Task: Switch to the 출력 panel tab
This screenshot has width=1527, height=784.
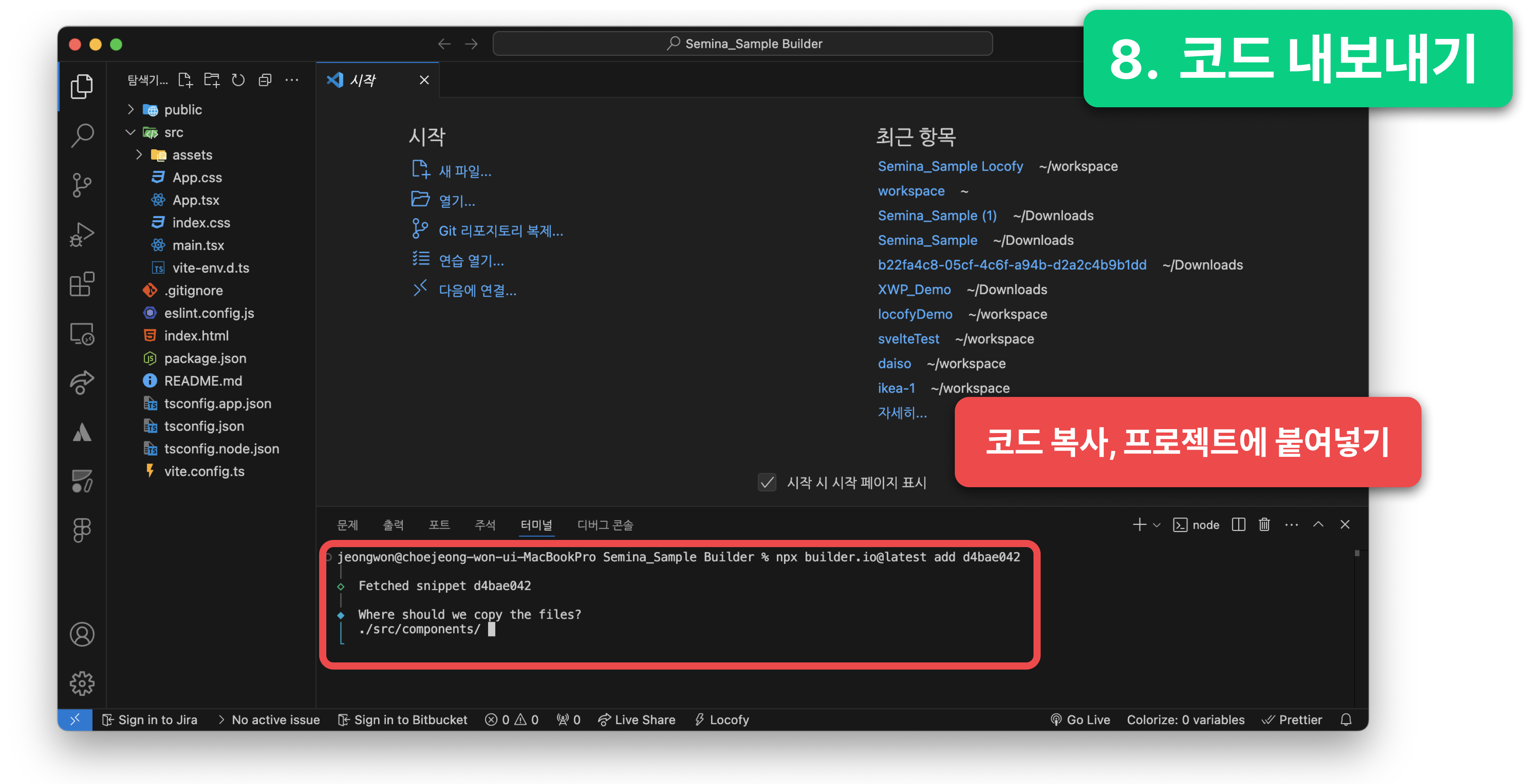Action: [x=393, y=524]
